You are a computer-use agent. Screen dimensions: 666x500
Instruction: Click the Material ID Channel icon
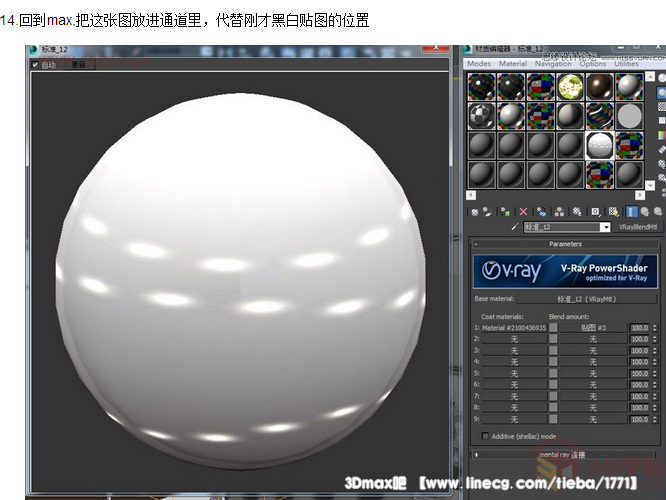(595, 212)
